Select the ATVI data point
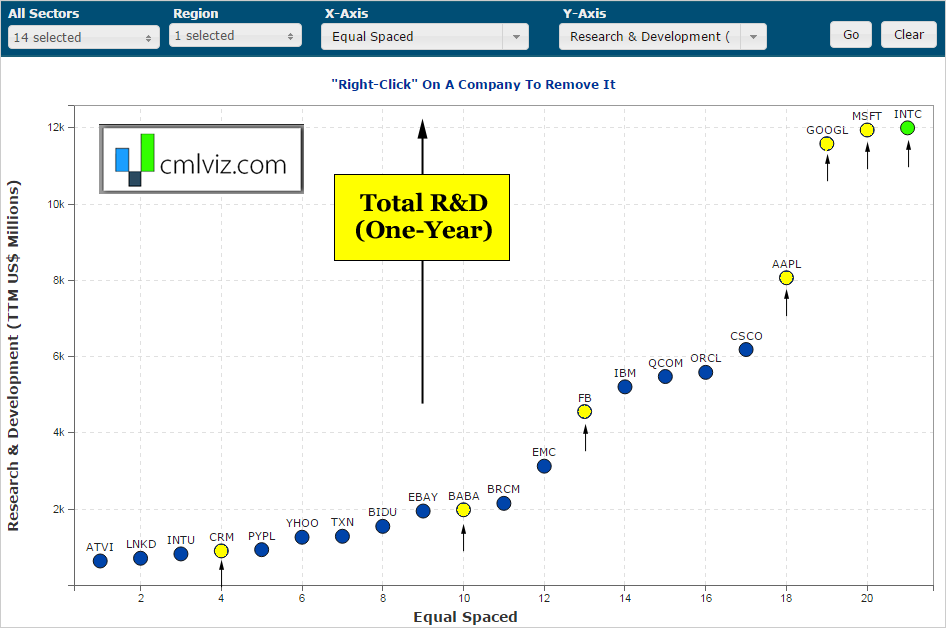This screenshot has width=946, height=628. tap(100, 561)
